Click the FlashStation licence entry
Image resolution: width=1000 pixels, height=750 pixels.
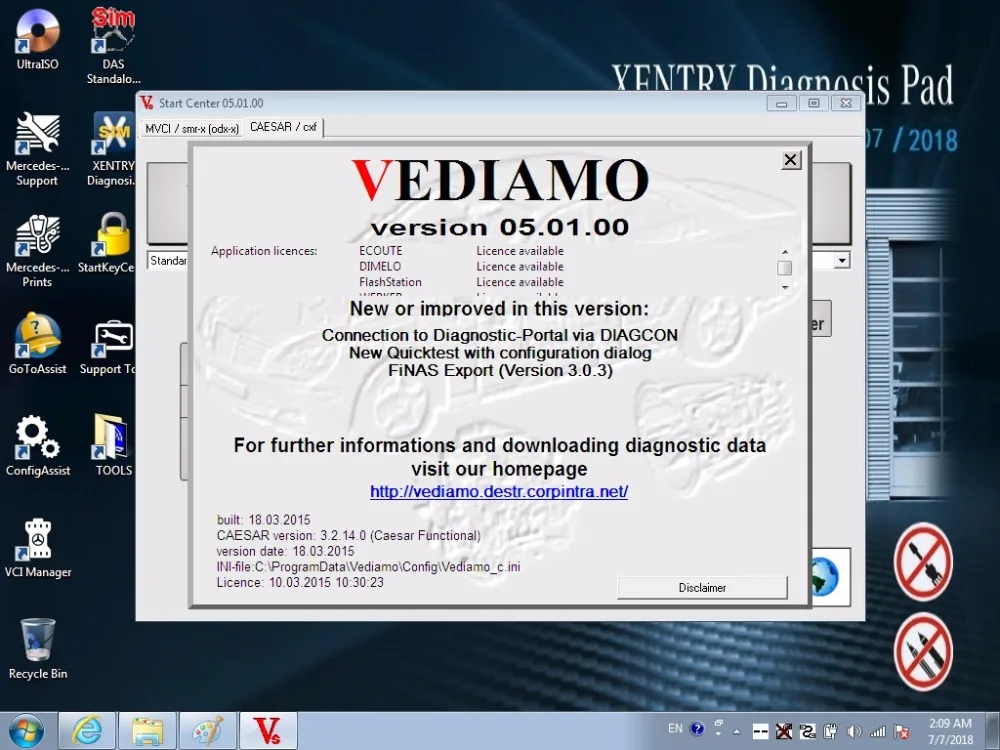click(x=390, y=282)
